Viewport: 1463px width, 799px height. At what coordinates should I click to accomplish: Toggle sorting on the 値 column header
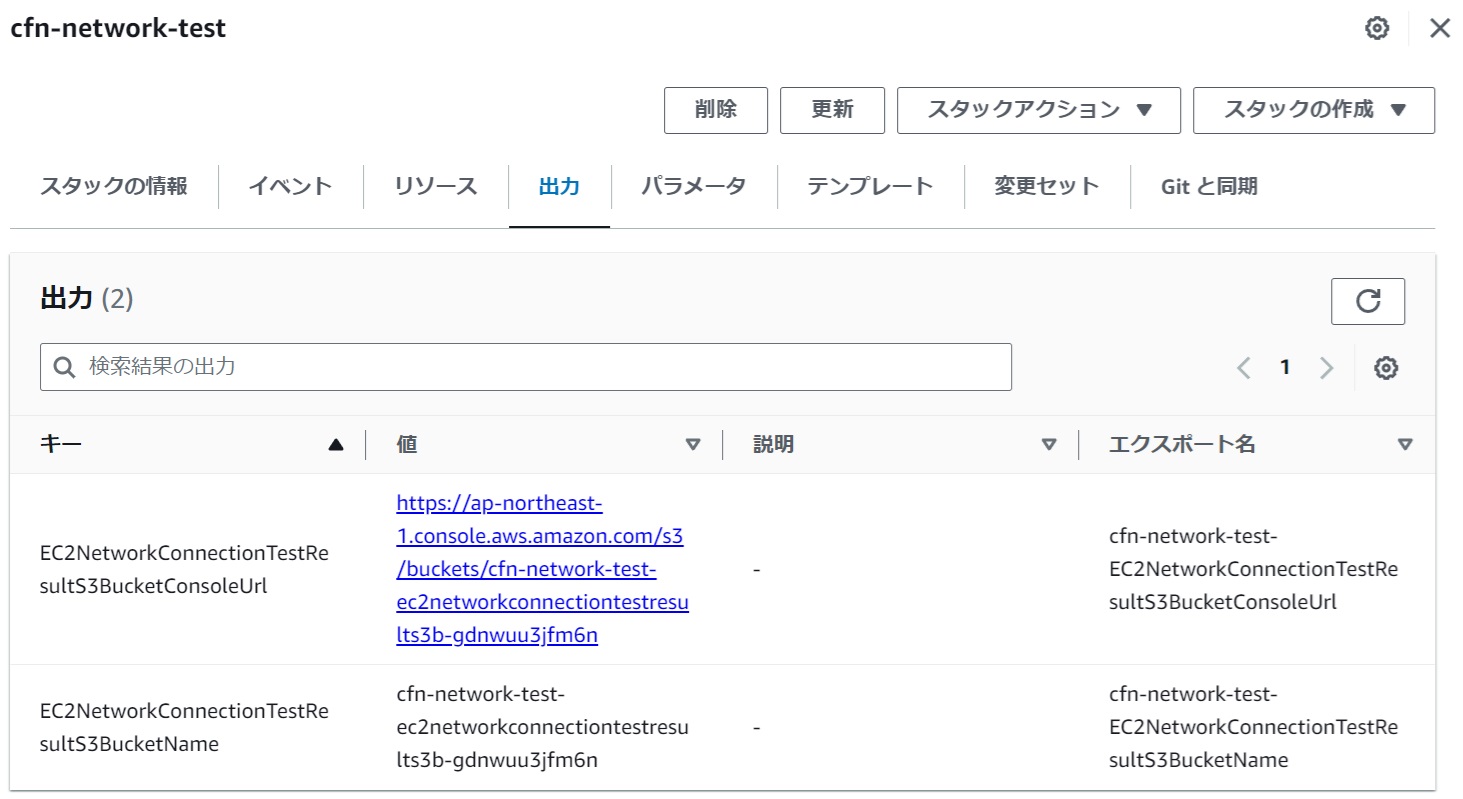tap(694, 445)
